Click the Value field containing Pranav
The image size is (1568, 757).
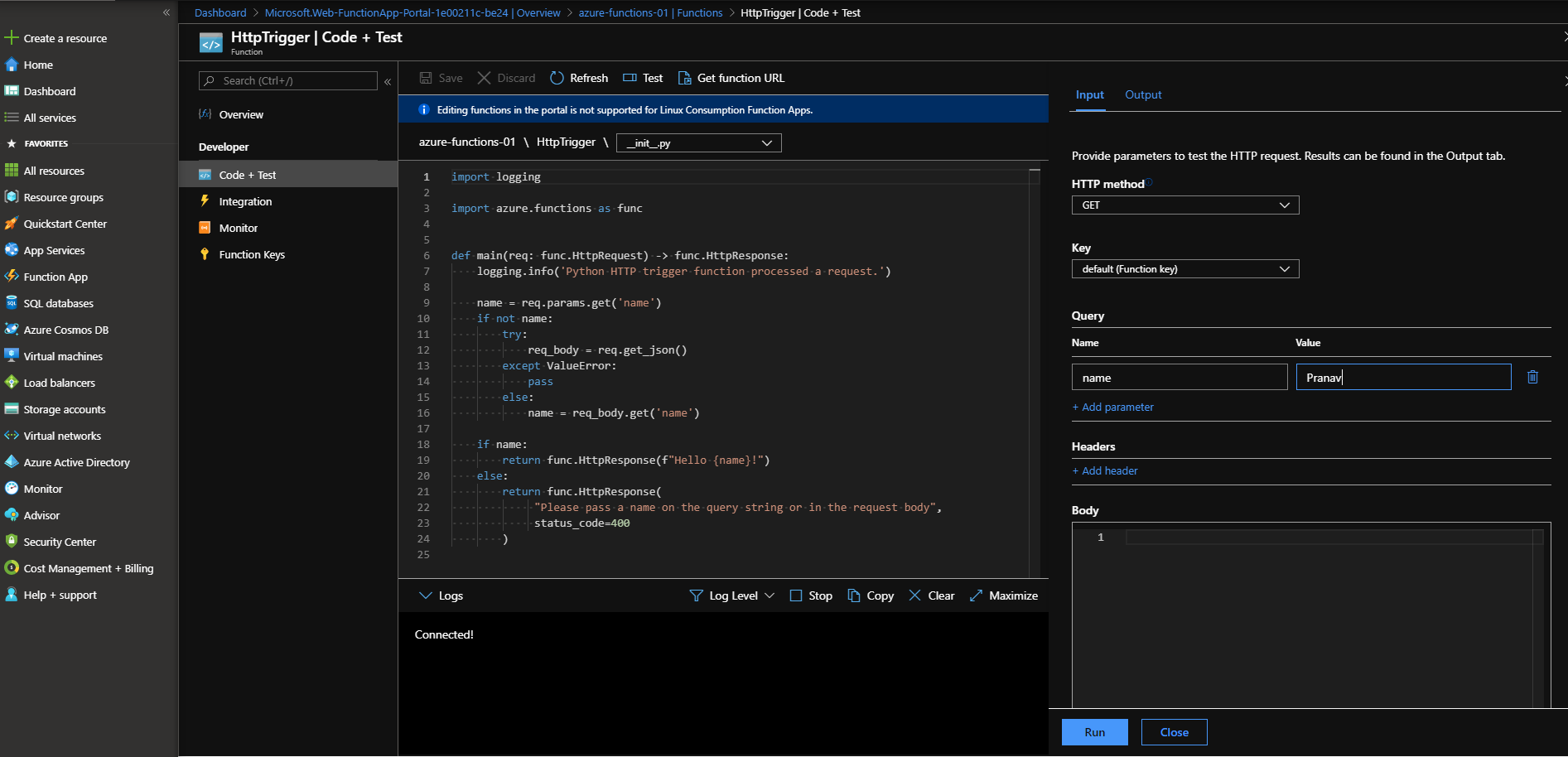tap(1403, 377)
